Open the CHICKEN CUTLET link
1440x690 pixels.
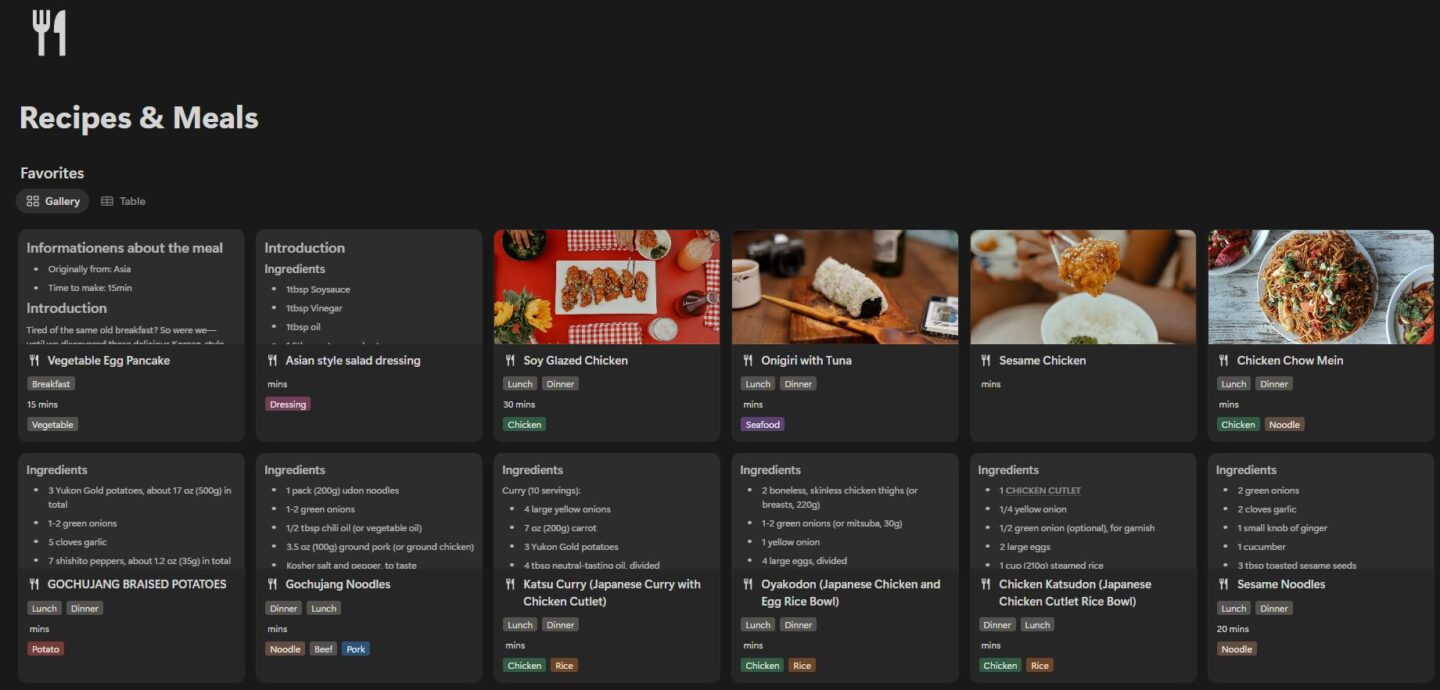1046,490
